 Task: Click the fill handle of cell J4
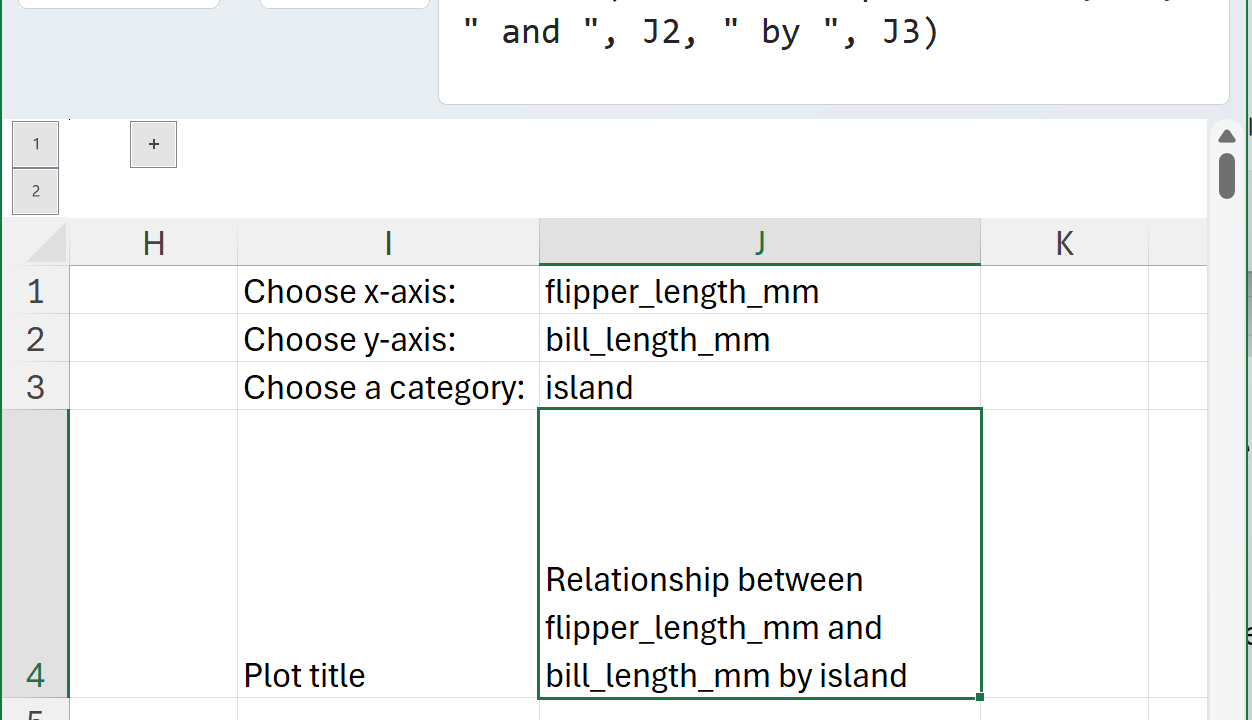coord(981,697)
